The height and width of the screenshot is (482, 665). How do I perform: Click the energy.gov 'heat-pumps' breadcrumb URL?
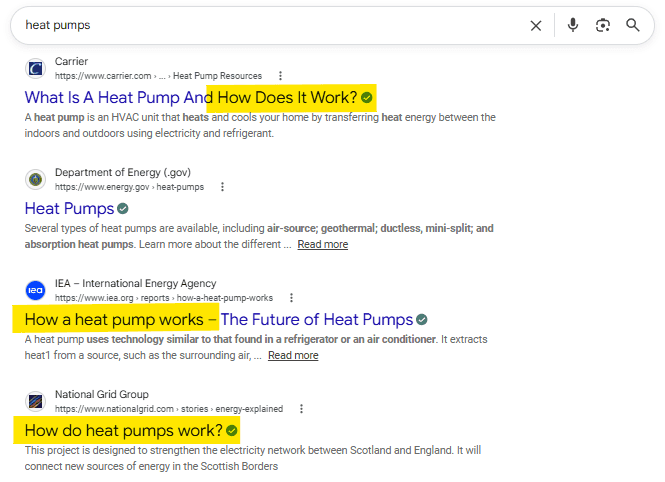pos(129,187)
